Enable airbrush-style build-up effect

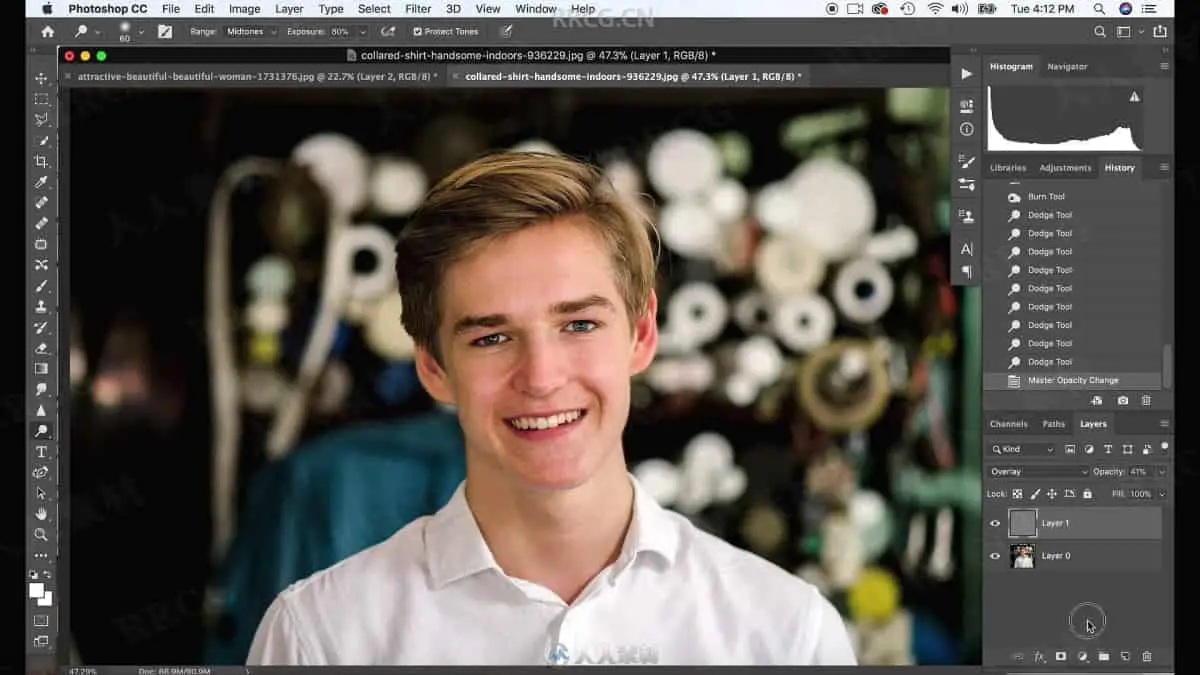point(388,31)
